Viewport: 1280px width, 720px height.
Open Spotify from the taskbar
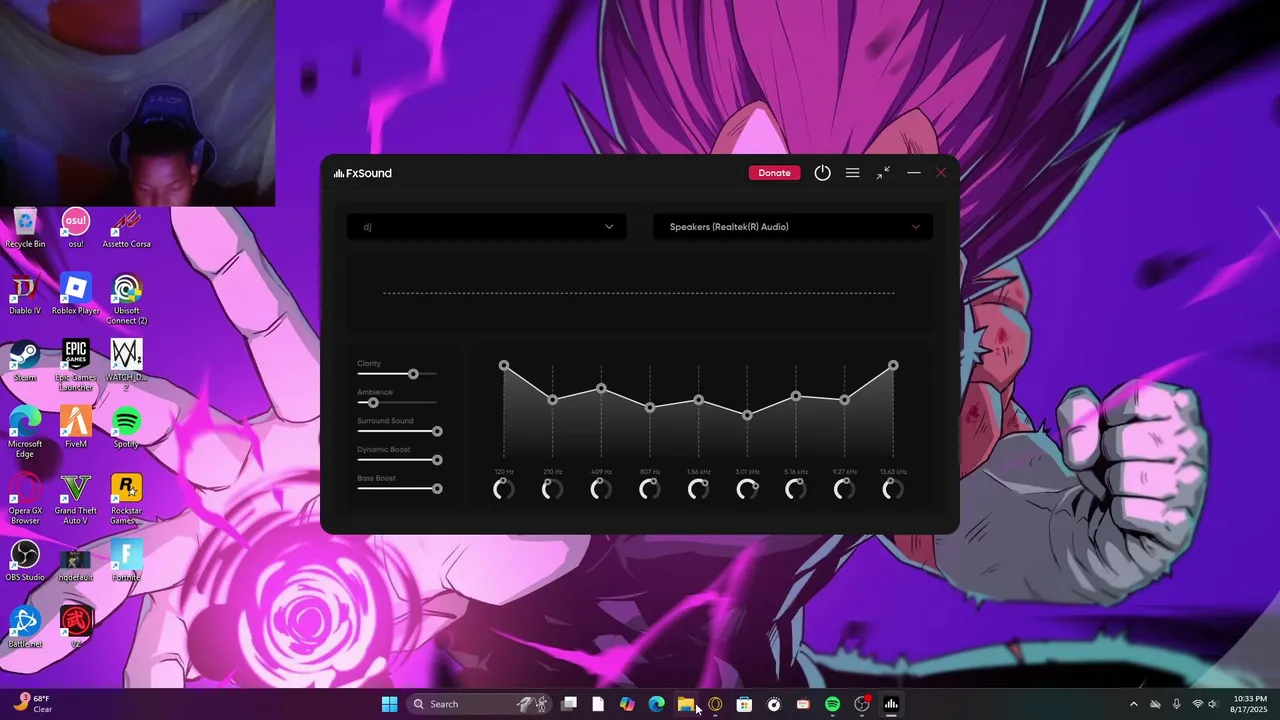(x=832, y=704)
